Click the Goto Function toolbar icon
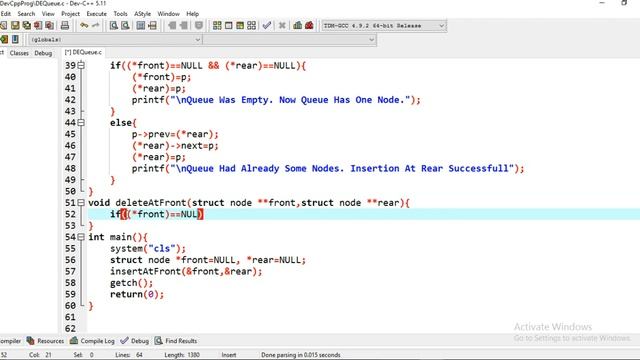This screenshot has height=360, width=640. pyautogui.click(x=141, y=26)
